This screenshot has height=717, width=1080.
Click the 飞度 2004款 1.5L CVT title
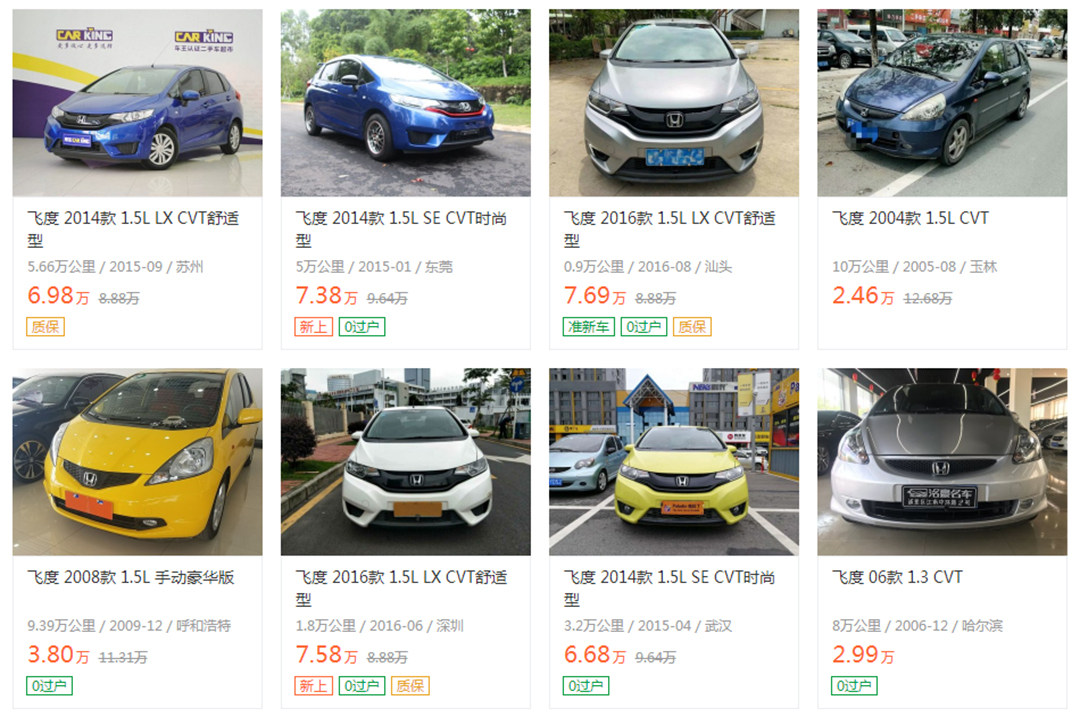910,218
